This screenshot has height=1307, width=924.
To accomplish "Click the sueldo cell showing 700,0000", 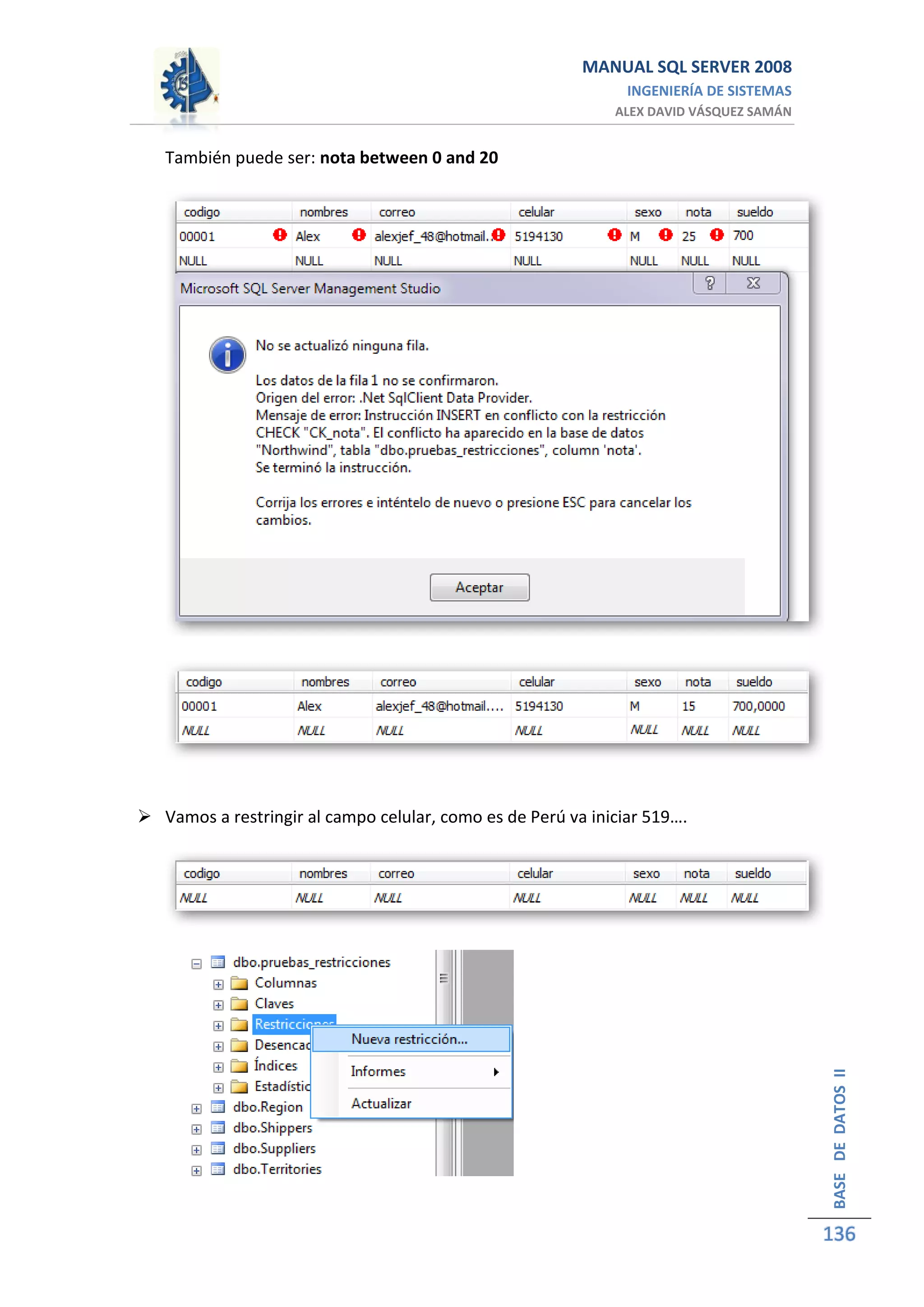I will click(x=768, y=706).
